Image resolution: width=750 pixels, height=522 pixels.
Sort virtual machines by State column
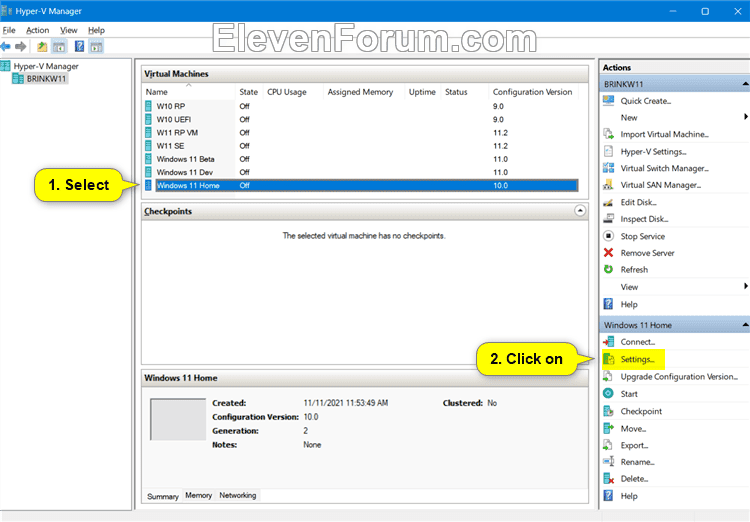click(x=249, y=92)
